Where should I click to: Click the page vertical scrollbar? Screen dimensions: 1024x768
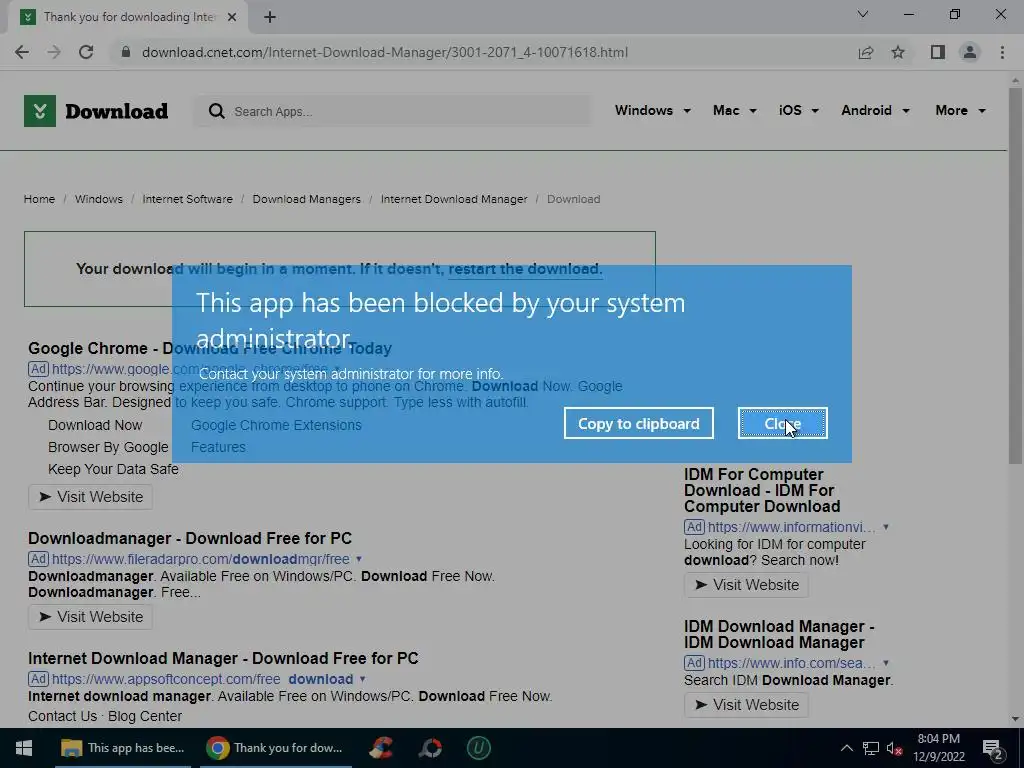coord(1015,274)
